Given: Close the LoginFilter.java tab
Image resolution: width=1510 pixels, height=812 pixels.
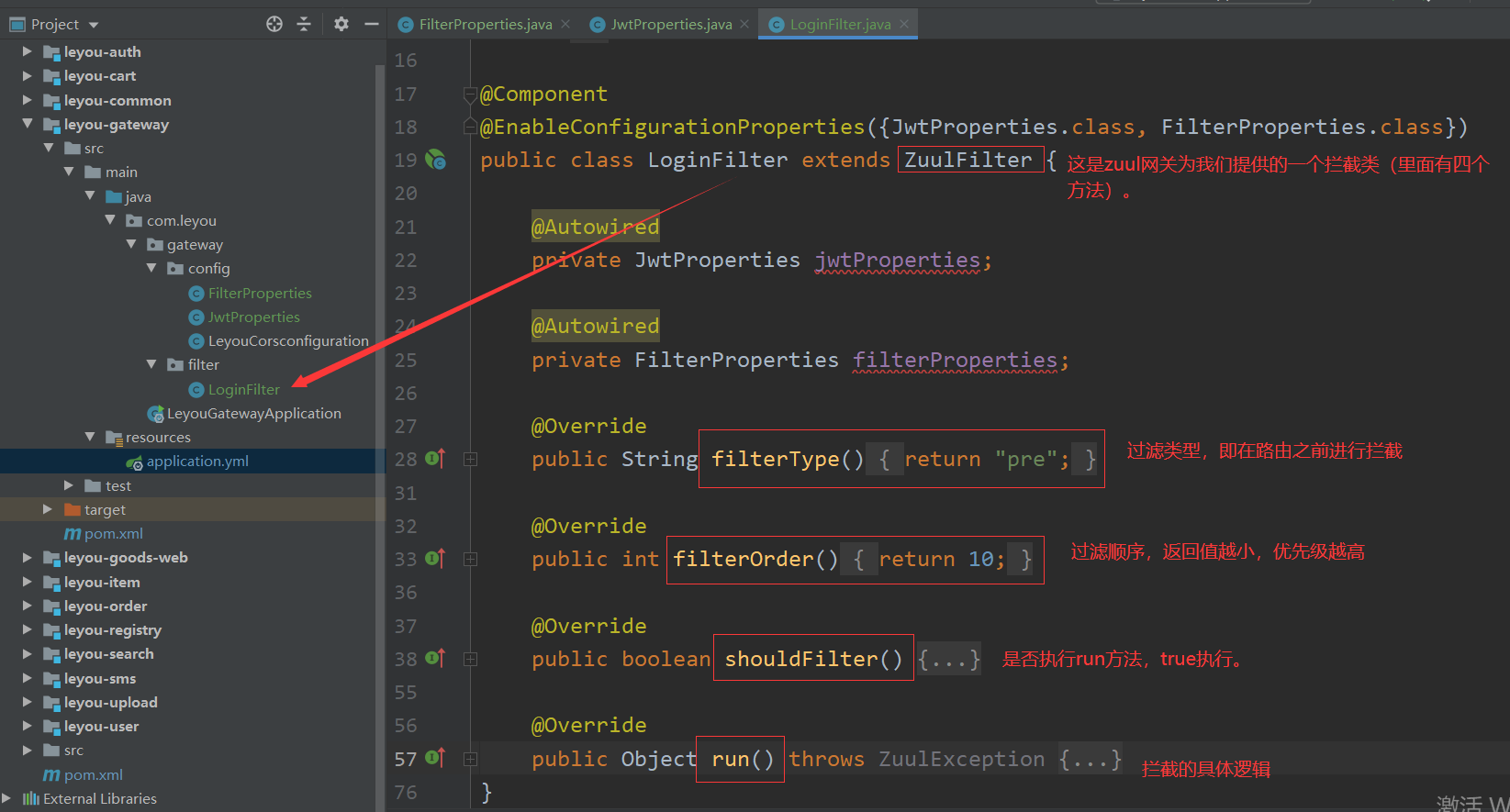Looking at the screenshot, I should point(904,24).
